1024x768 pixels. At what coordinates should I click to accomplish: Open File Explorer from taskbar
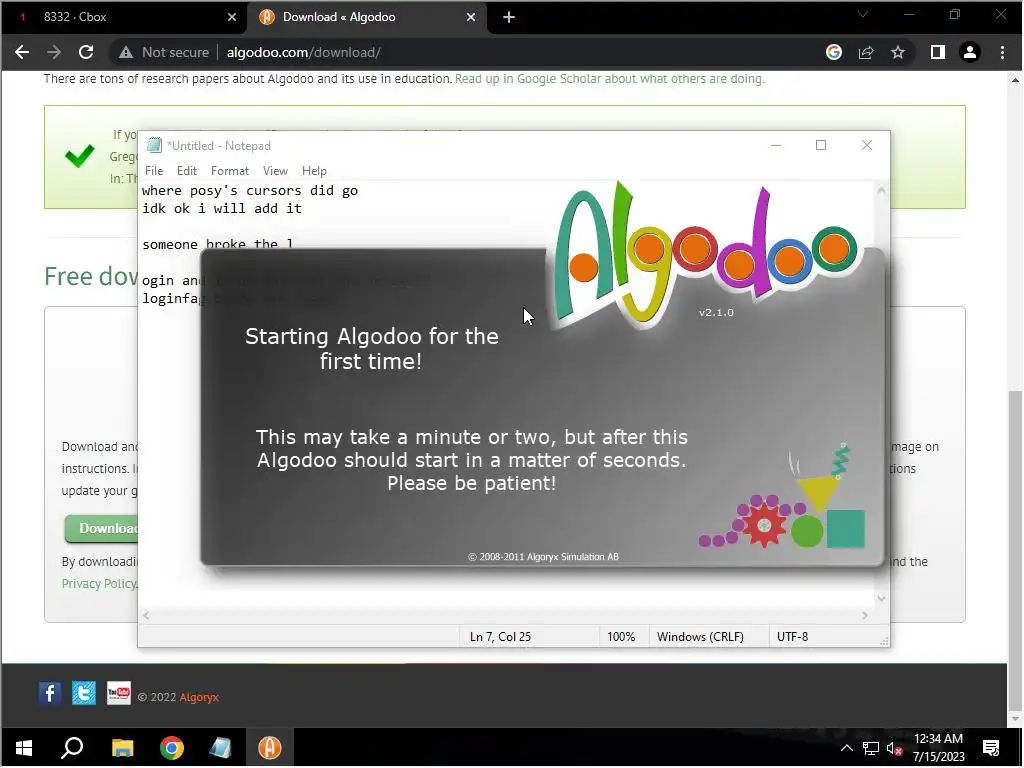122,748
